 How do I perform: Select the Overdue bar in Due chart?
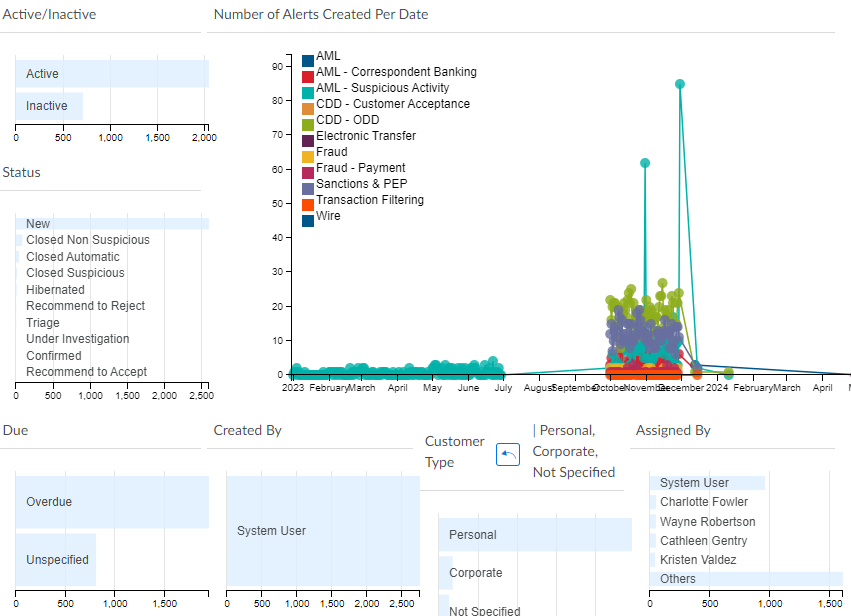pyautogui.click(x=111, y=502)
